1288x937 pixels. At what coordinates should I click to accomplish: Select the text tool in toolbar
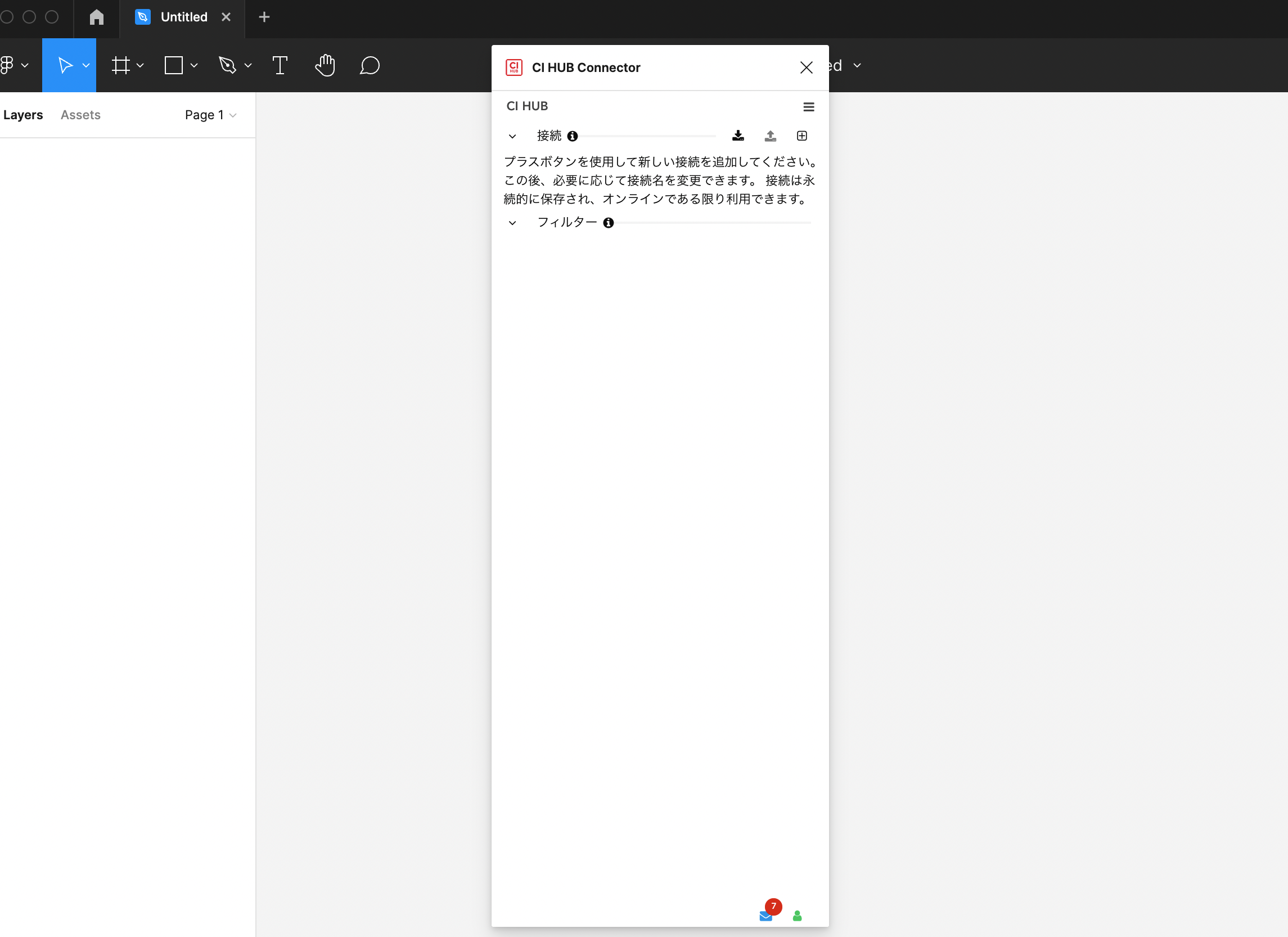coord(280,65)
